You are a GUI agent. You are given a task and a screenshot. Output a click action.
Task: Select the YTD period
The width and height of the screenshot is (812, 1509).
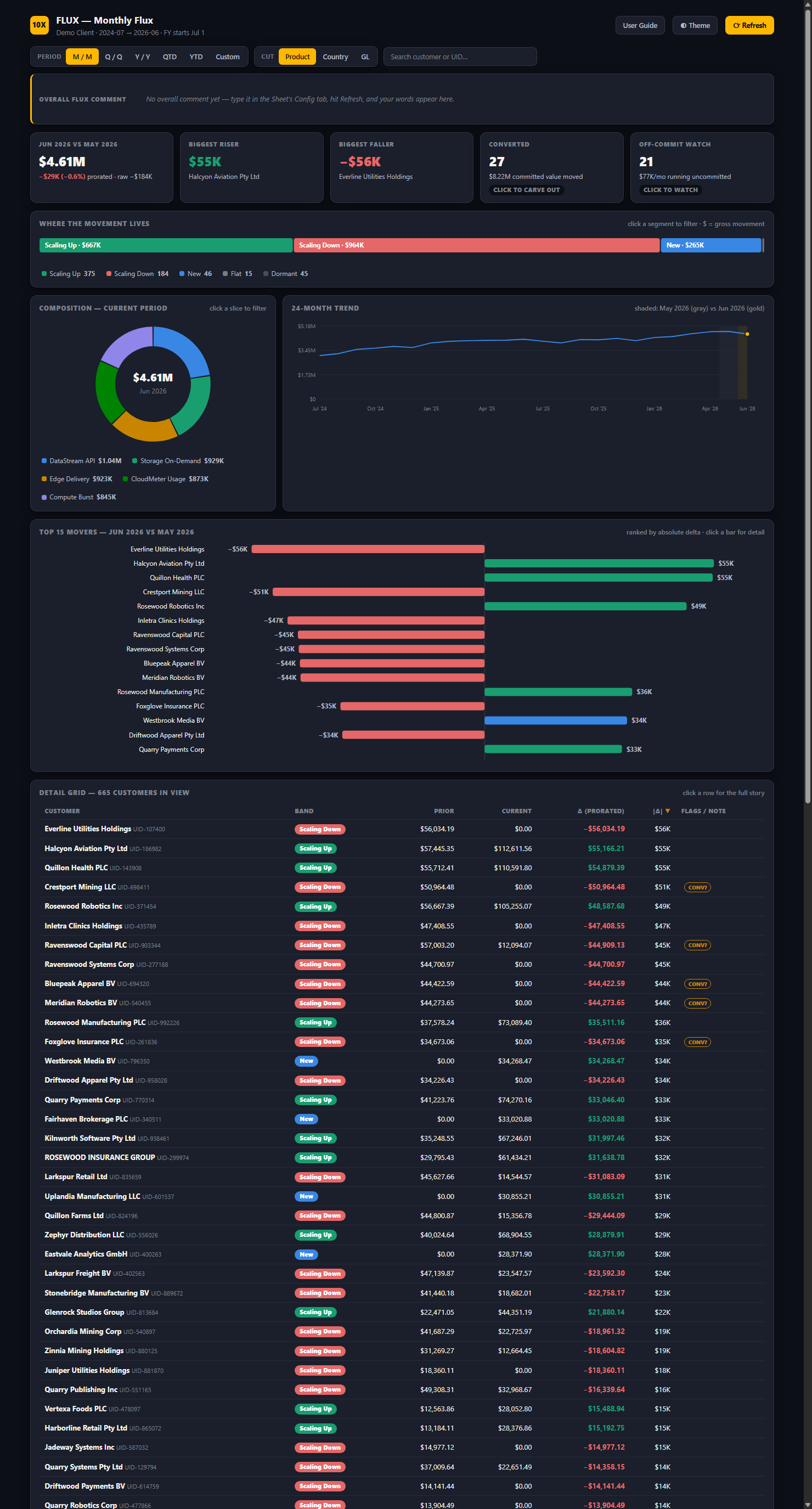click(x=196, y=57)
